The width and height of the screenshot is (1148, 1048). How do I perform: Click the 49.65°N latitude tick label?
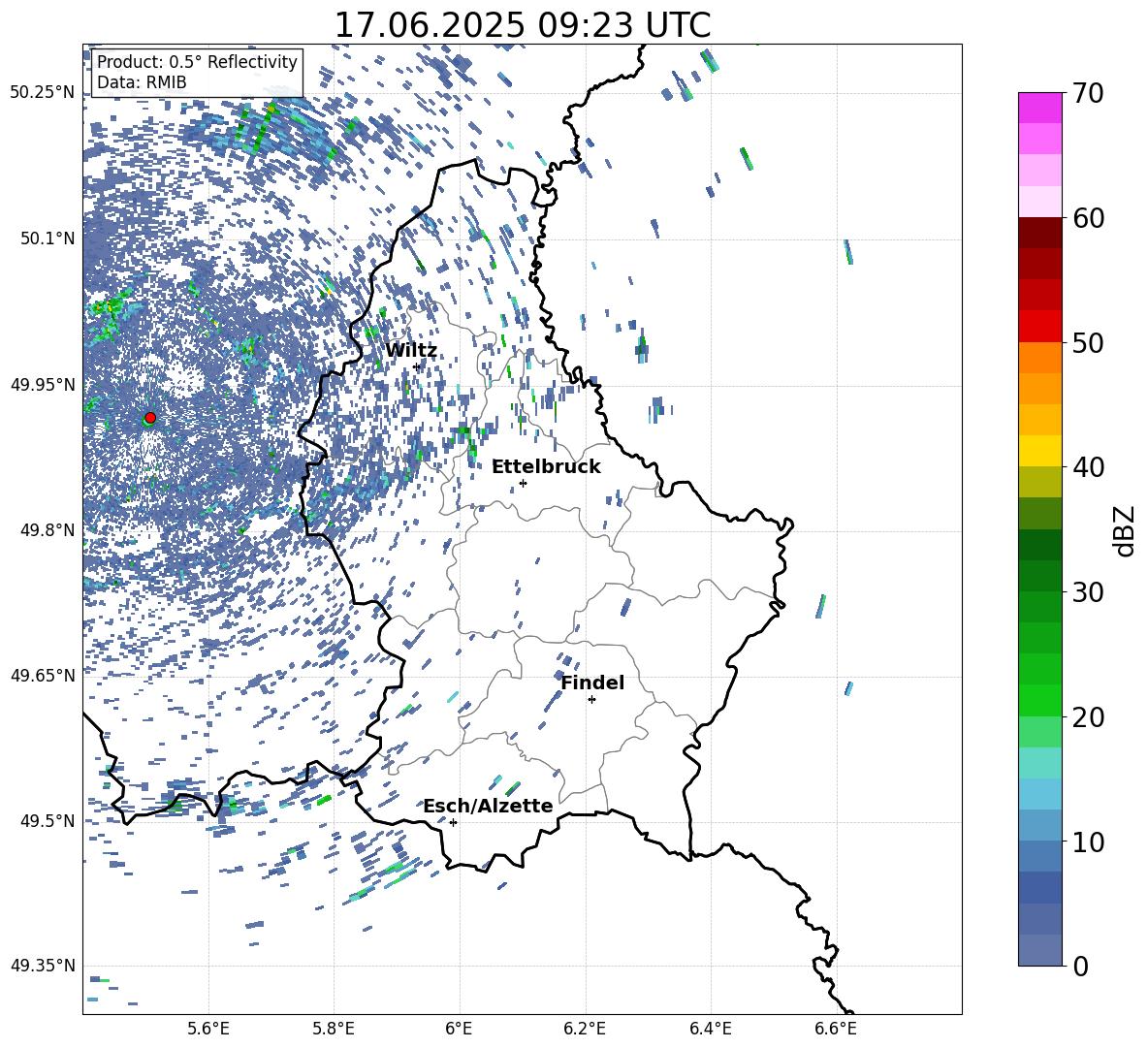pyautogui.click(x=43, y=676)
